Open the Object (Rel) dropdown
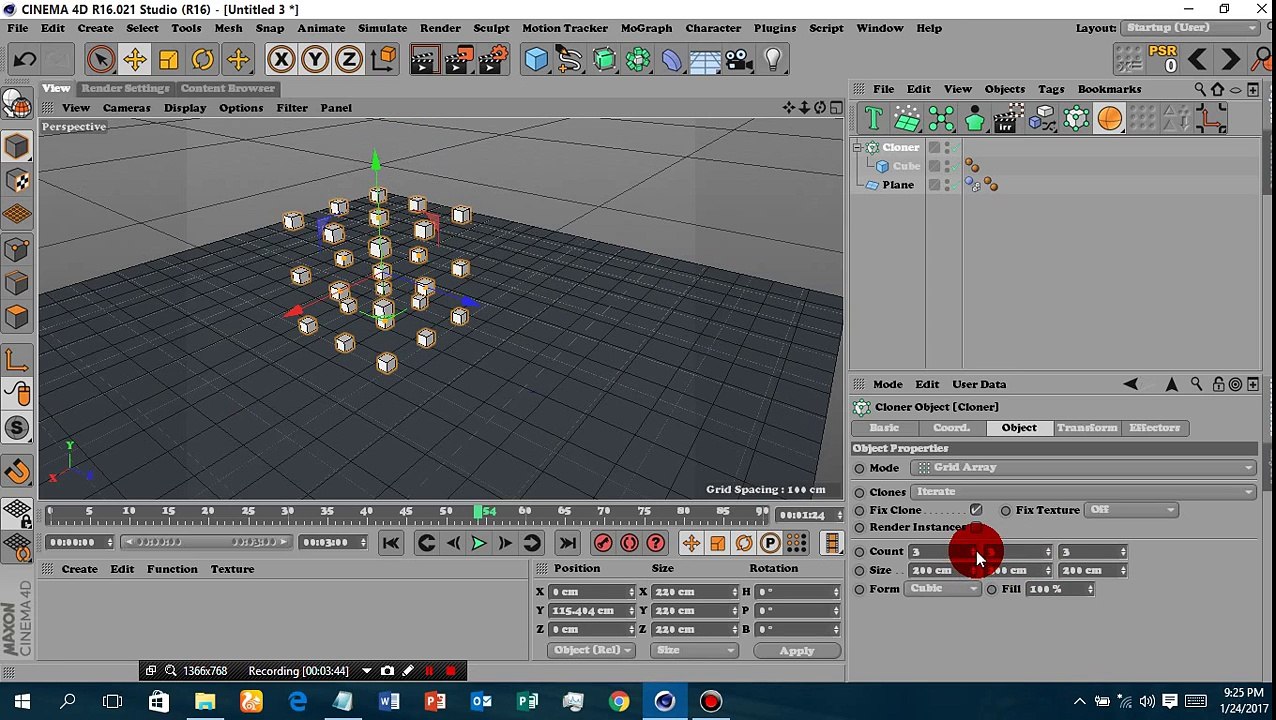 (592, 651)
